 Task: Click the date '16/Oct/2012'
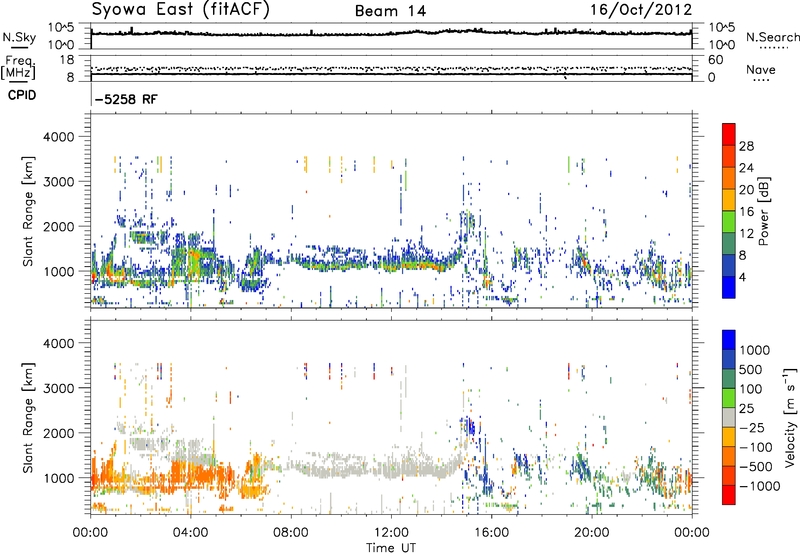(x=641, y=10)
